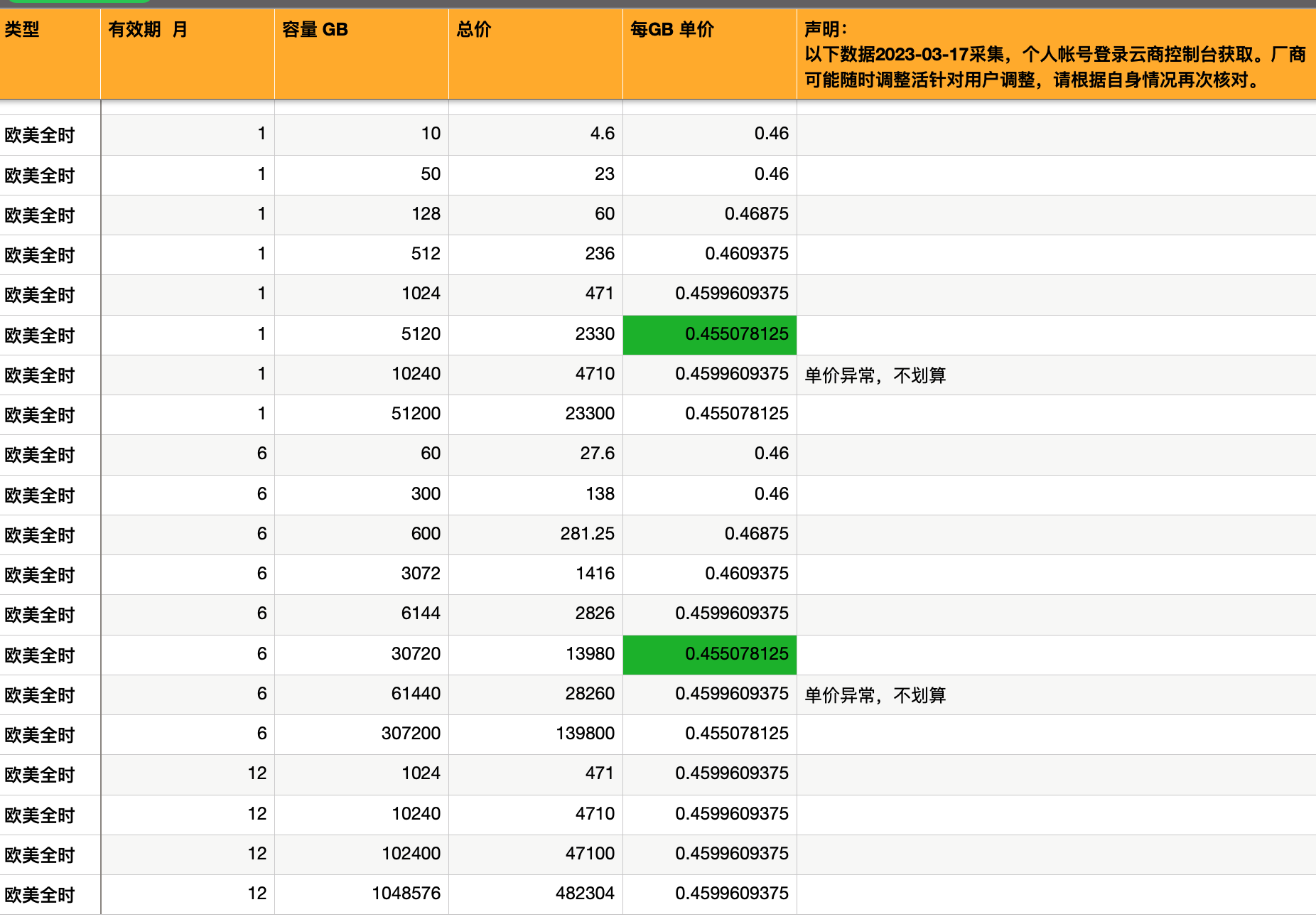Select the 声明 disclaimer header cell
The height and width of the screenshot is (917, 1316).
pos(1057,54)
